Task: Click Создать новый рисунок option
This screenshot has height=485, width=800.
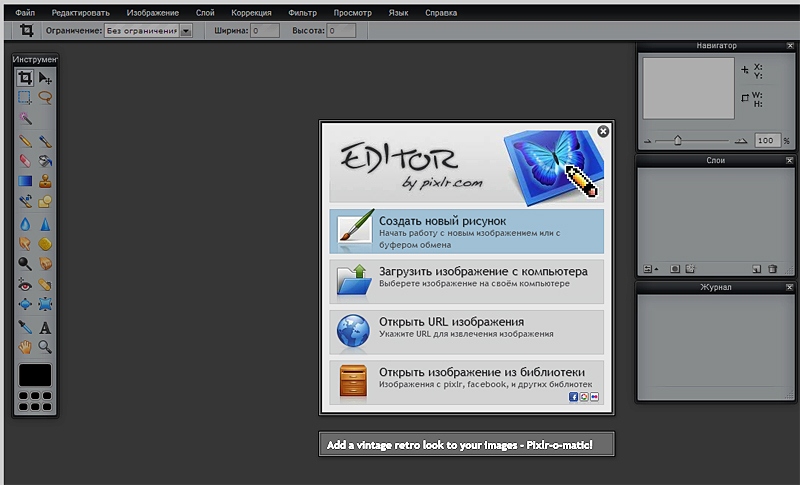Action: point(466,232)
